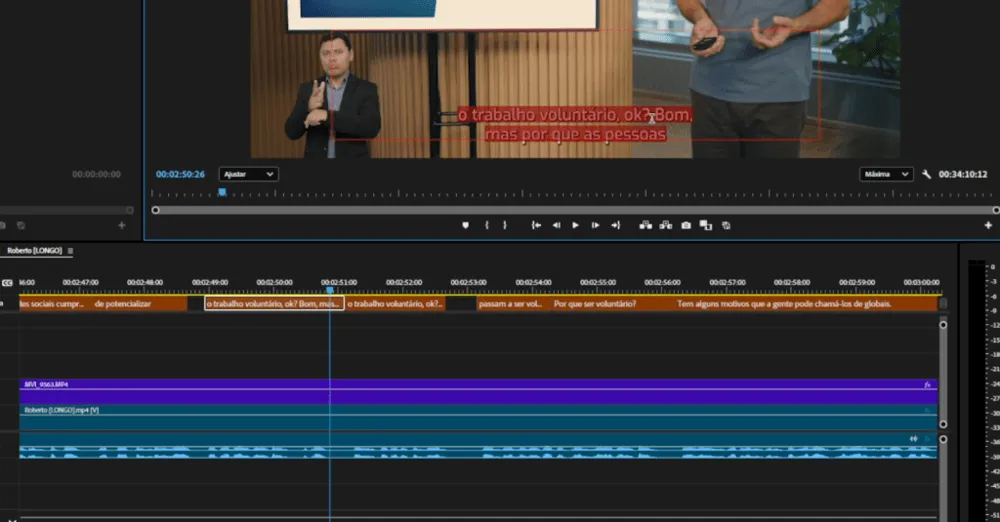This screenshot has width=1000, height=522.
Task: Click the lower vertical zoom handle at the video/audio divider
Action: tap(943, 424)
